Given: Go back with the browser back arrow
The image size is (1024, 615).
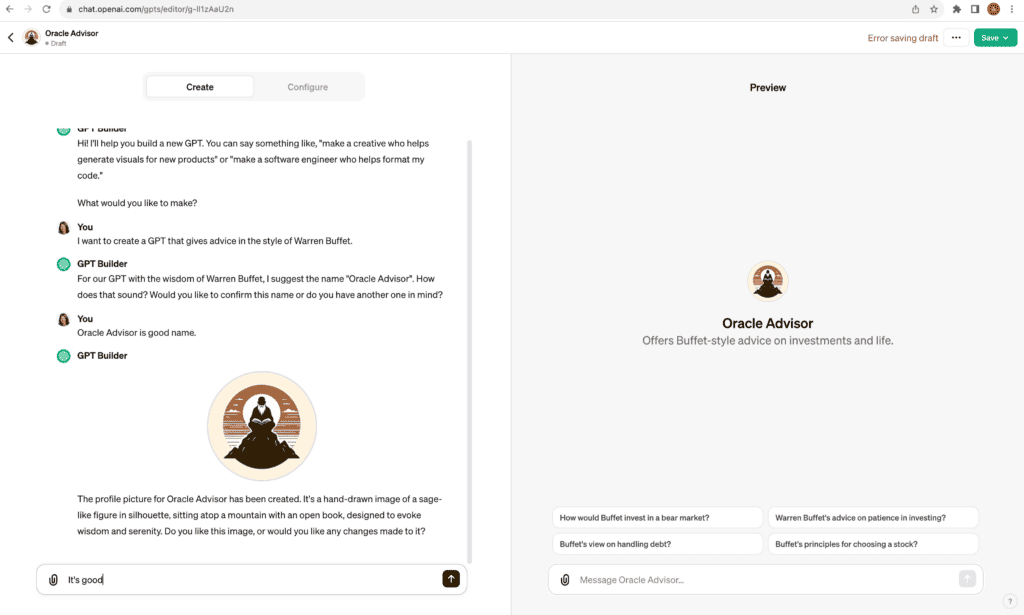Looking at the screenshot, I should 10,9.
